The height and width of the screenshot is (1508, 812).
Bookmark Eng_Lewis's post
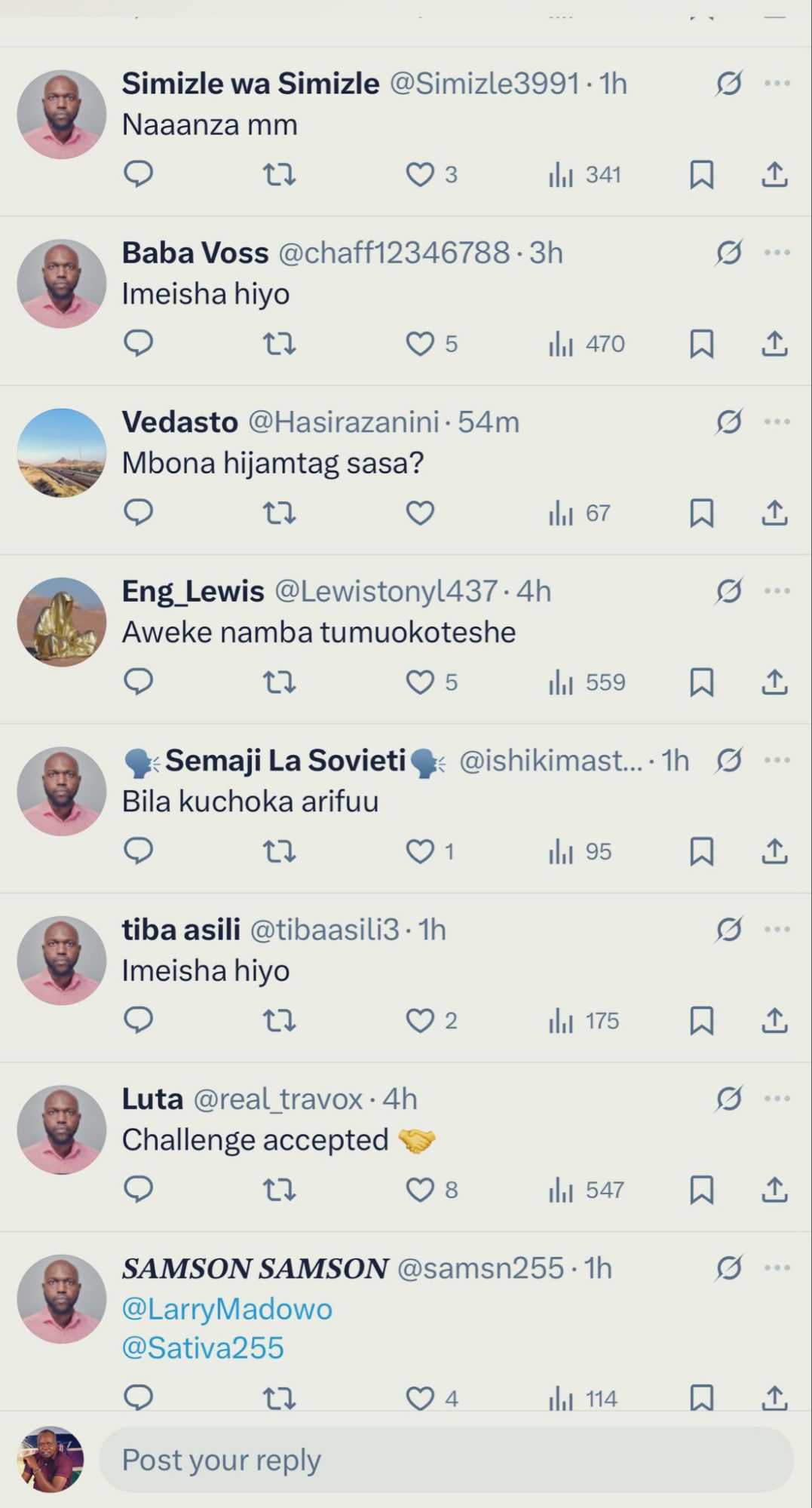[701, 682]
